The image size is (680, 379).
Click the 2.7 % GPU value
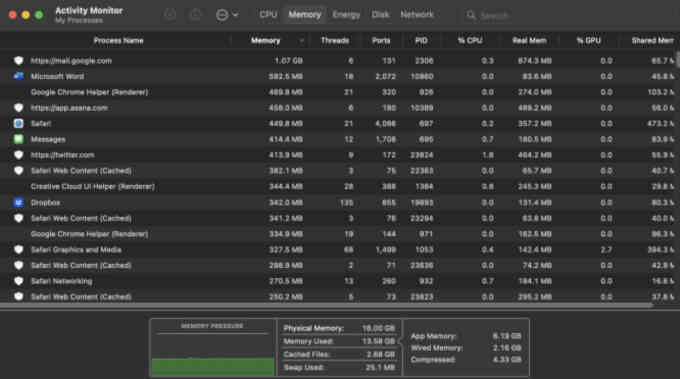click(x=606, y=250)
